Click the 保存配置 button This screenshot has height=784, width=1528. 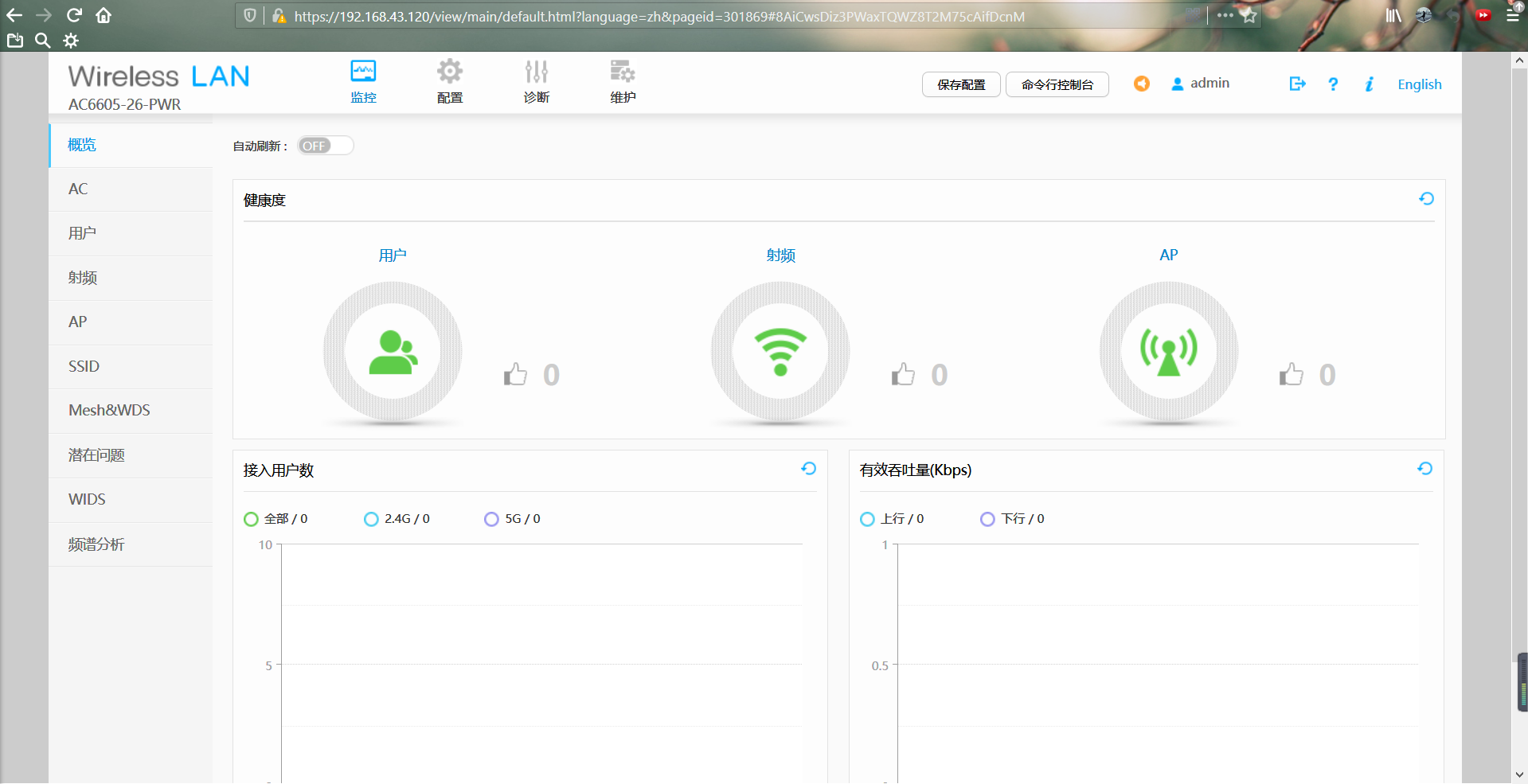[961, 84]
